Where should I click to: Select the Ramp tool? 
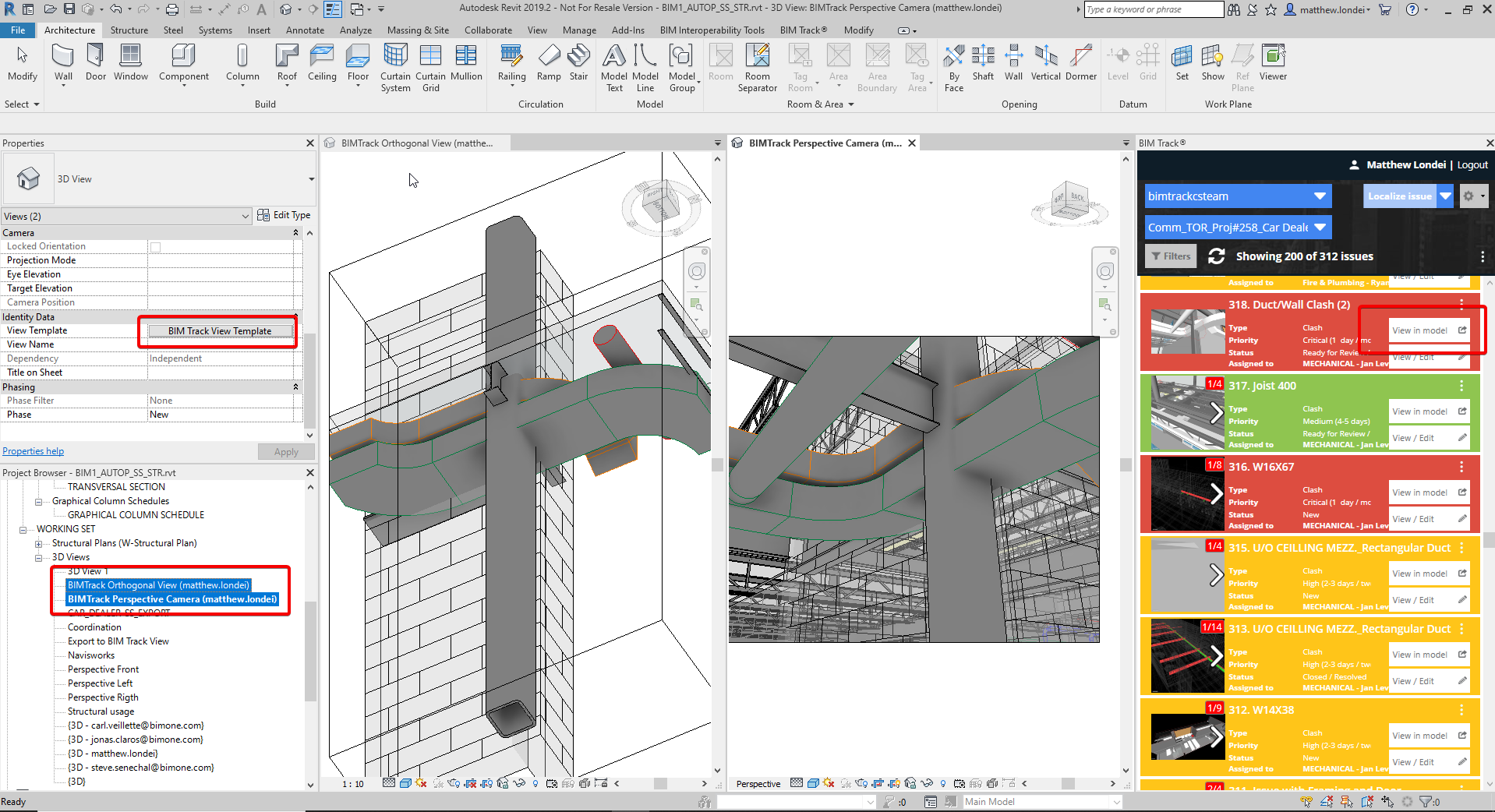(549, 62)
